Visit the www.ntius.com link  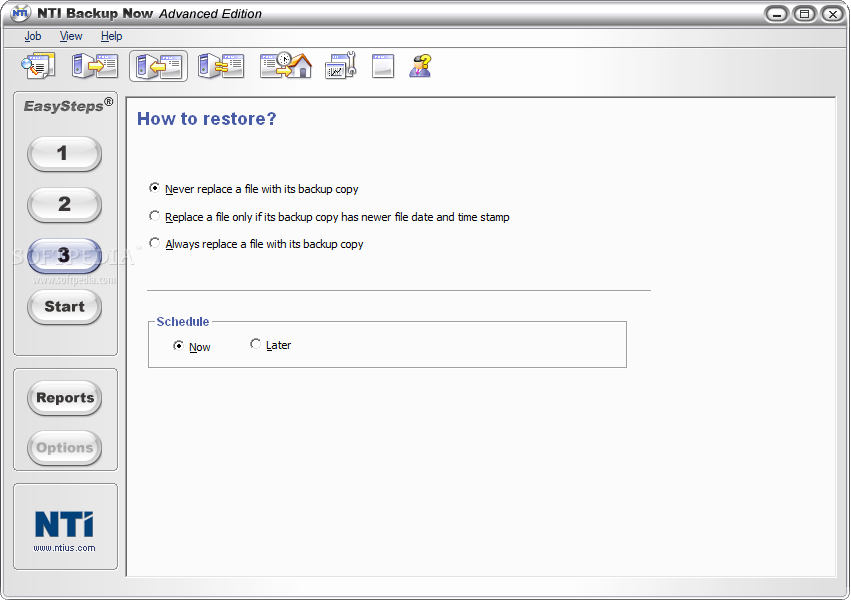[x=65, y=548]
